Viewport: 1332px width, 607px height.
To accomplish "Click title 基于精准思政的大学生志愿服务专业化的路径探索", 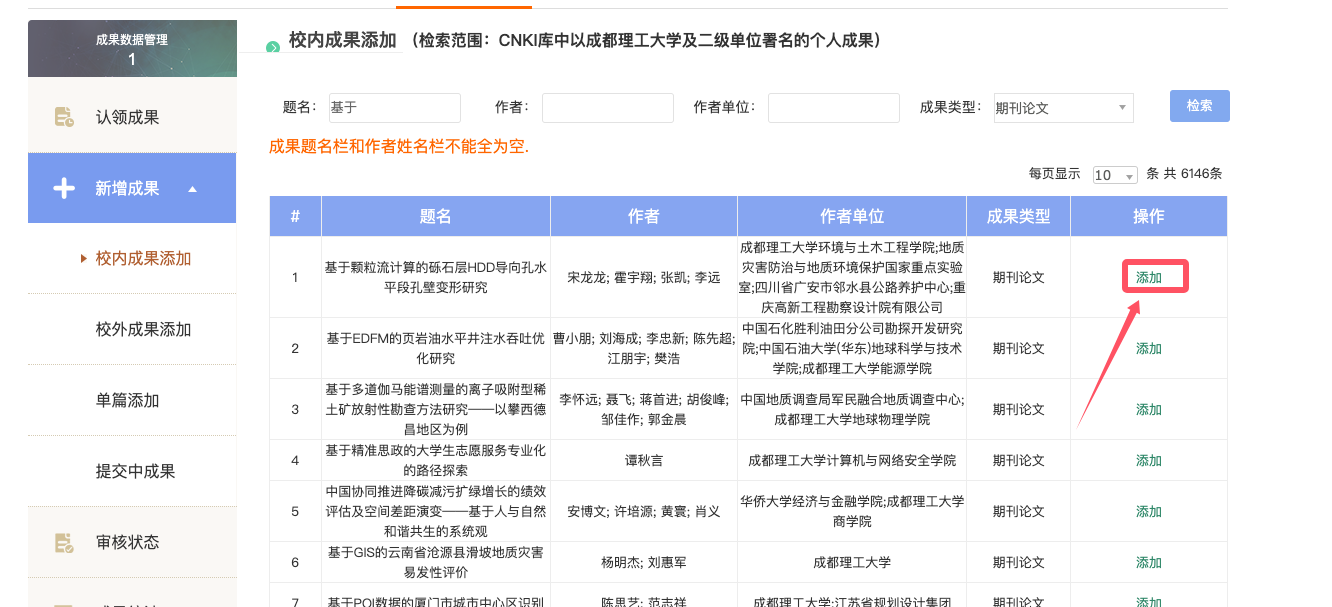I will tap(436, 461).
